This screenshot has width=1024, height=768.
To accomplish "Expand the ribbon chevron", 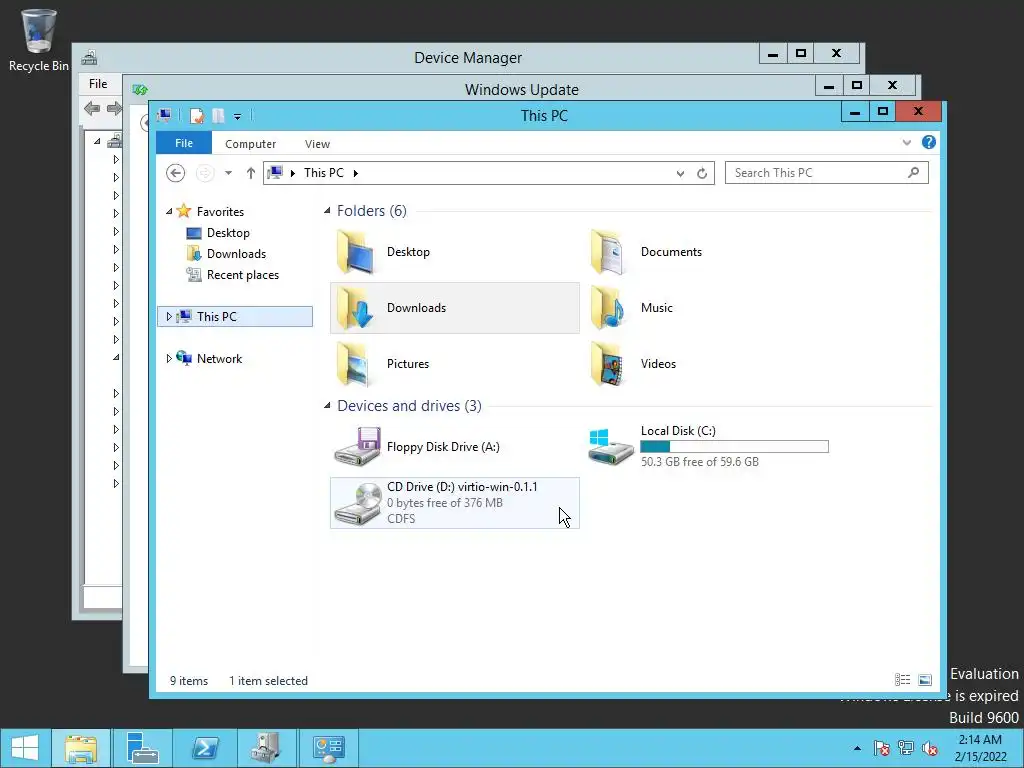I will (x=906, y=142).
